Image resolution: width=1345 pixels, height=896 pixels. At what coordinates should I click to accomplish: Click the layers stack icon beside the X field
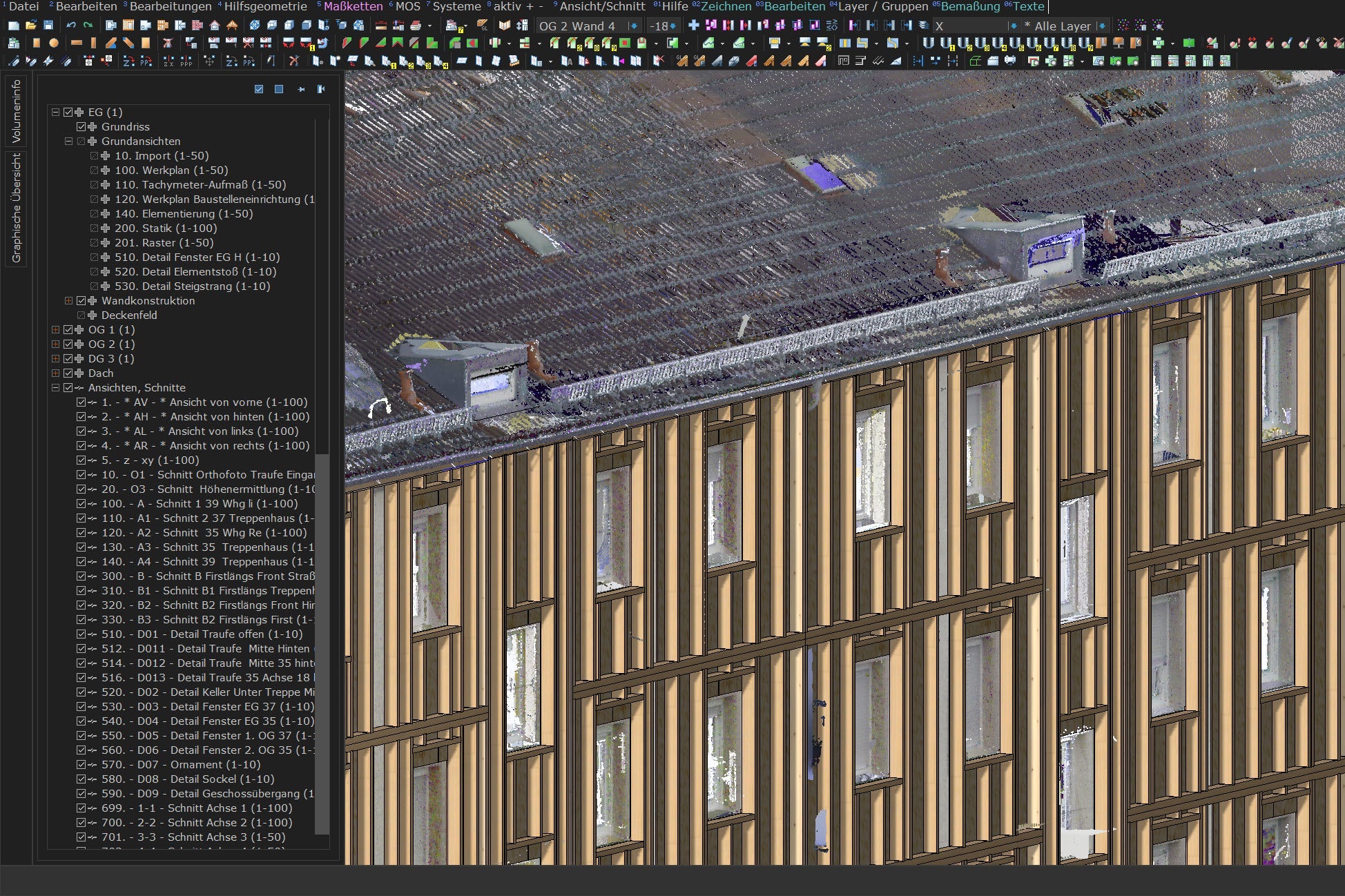(923, 26)
